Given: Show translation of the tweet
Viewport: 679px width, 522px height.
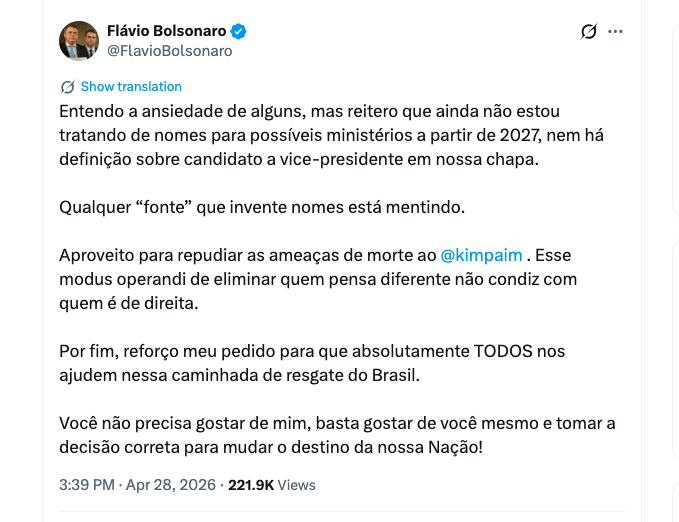Looking at the screenshot, I should tap(131, 87).
